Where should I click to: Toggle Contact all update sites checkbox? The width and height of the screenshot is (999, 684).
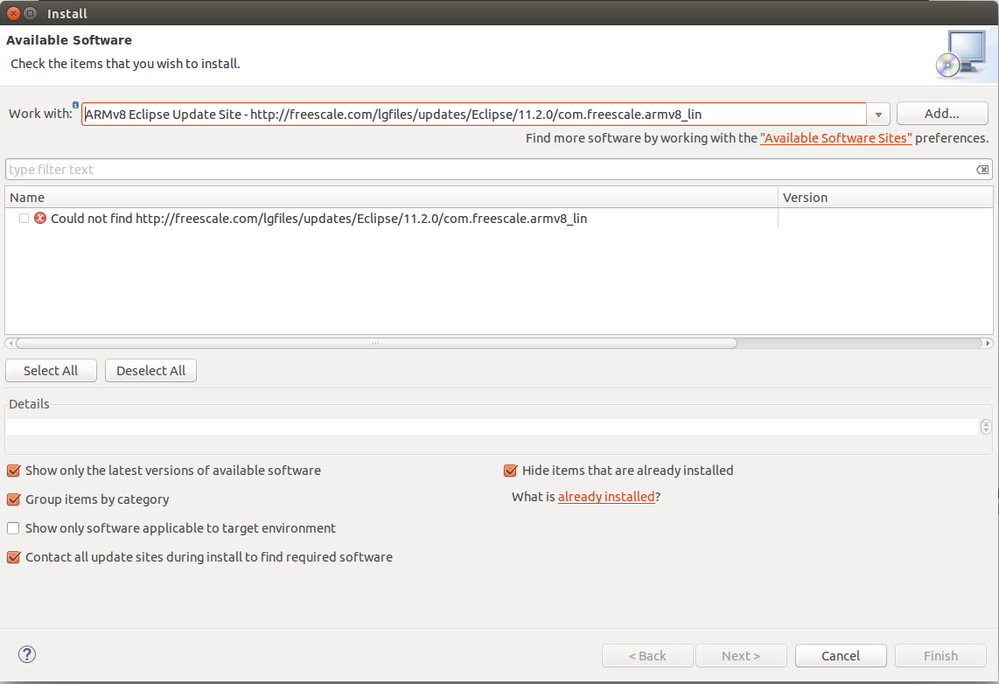(x=13, y=557)
